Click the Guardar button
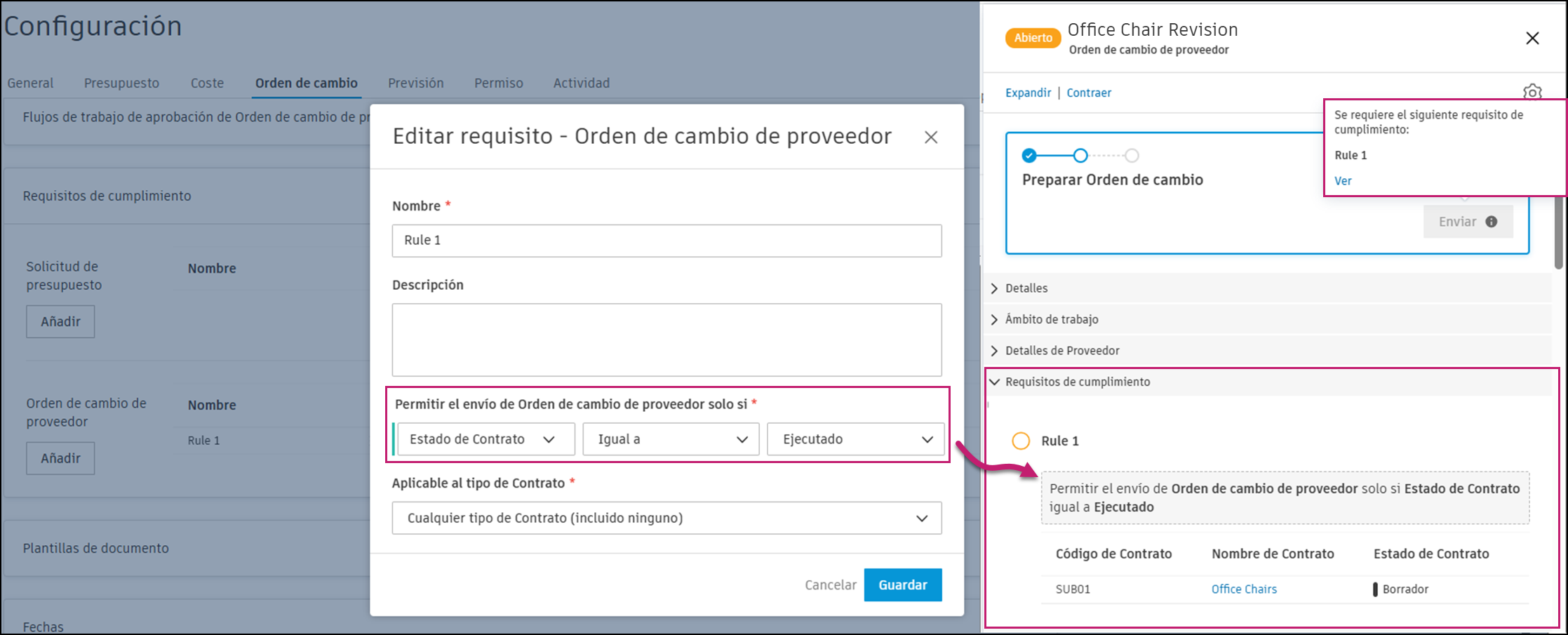 902,584
